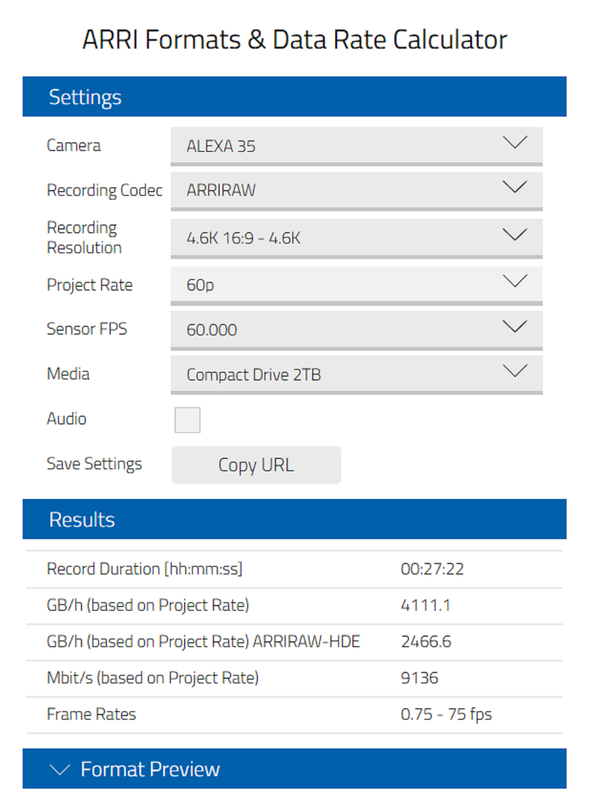Click the Save Settings label
Viewport: 595px width, 800px height.
click(94, 464)
